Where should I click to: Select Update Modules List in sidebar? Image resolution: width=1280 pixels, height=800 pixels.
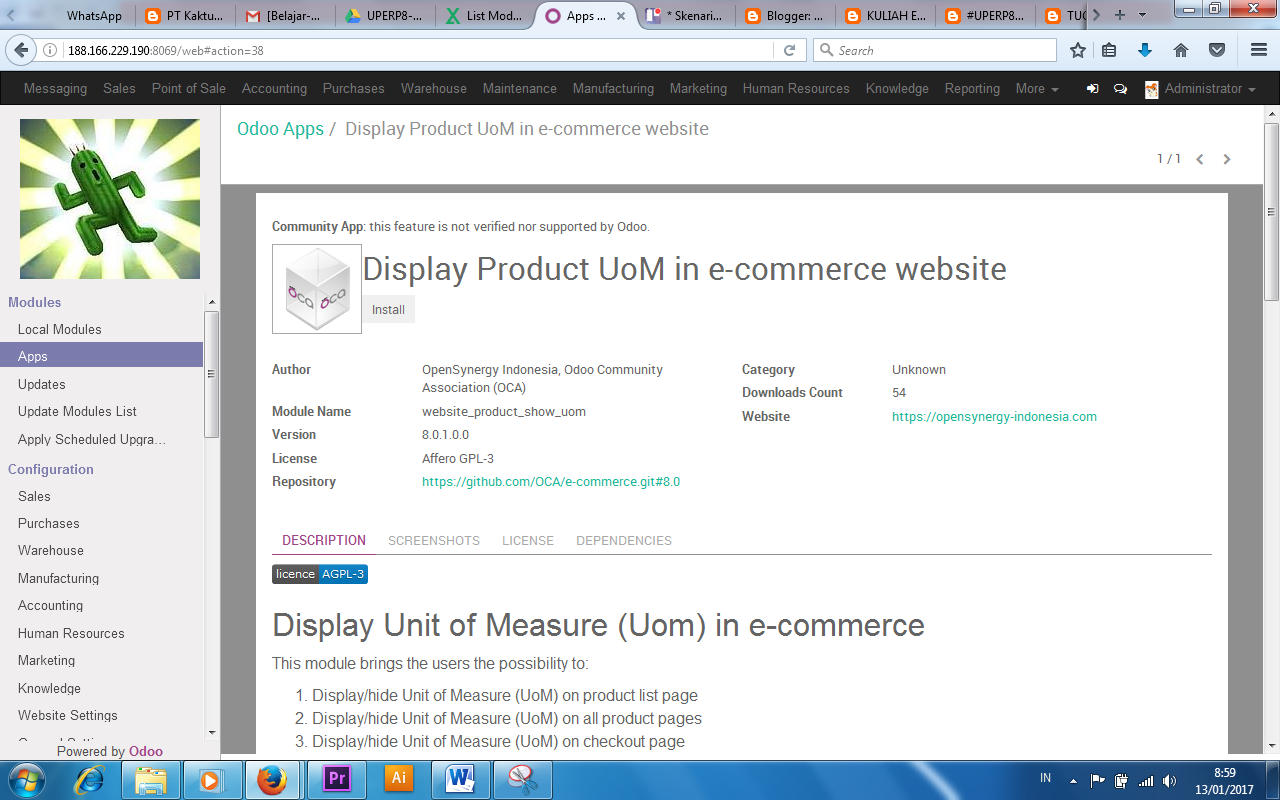pos(77,411)
